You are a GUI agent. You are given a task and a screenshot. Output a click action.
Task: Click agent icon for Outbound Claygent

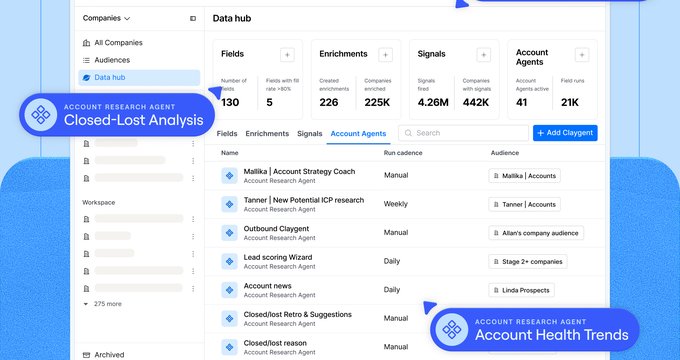[229, 233]
